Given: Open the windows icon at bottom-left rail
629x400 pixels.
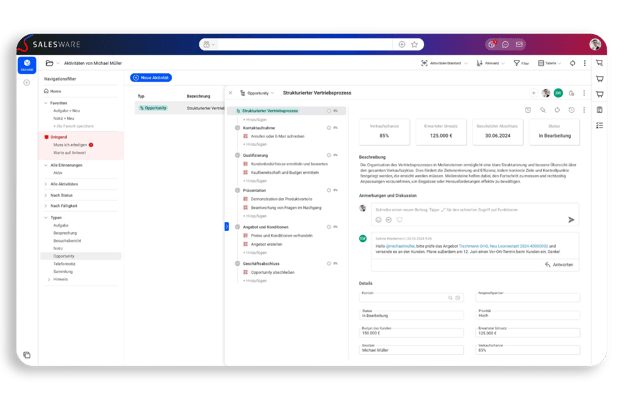Looking at the screenshot, I should click(x=27, y=355).
